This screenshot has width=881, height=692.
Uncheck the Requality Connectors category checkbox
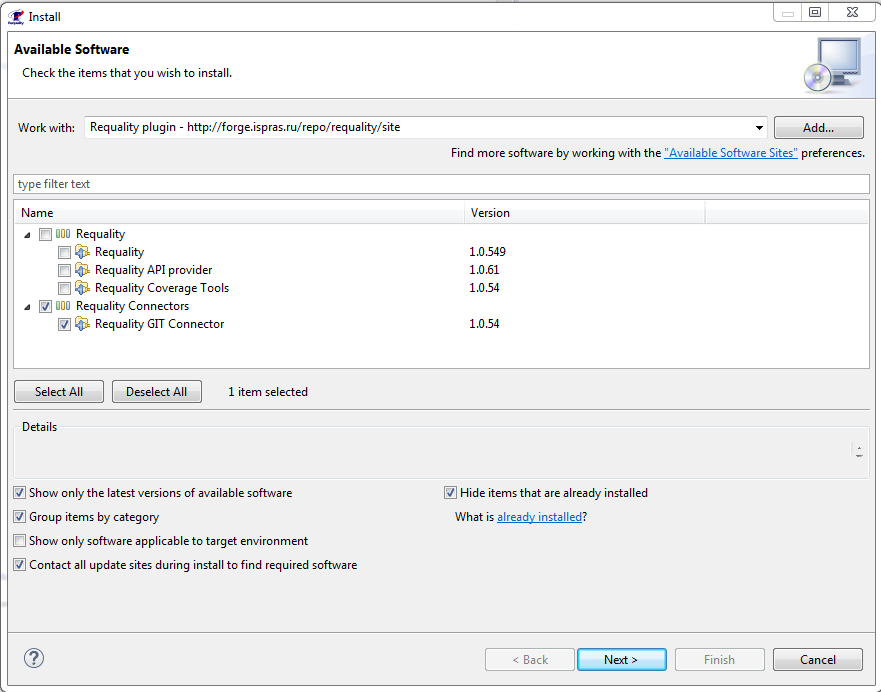click(x=46, y=306)
